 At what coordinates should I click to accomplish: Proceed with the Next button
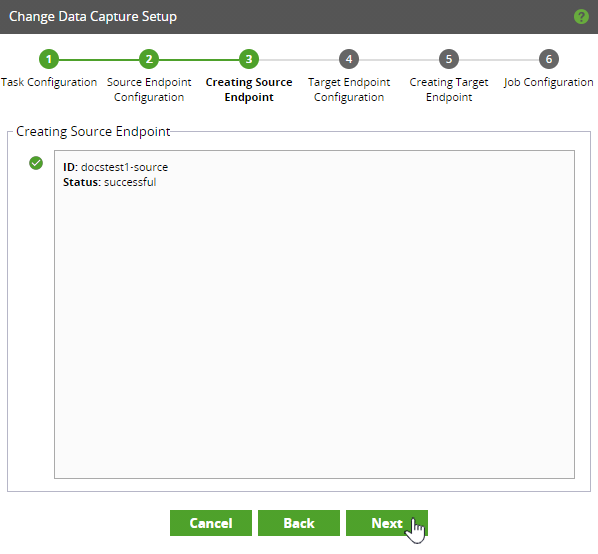tap(387, 523)
